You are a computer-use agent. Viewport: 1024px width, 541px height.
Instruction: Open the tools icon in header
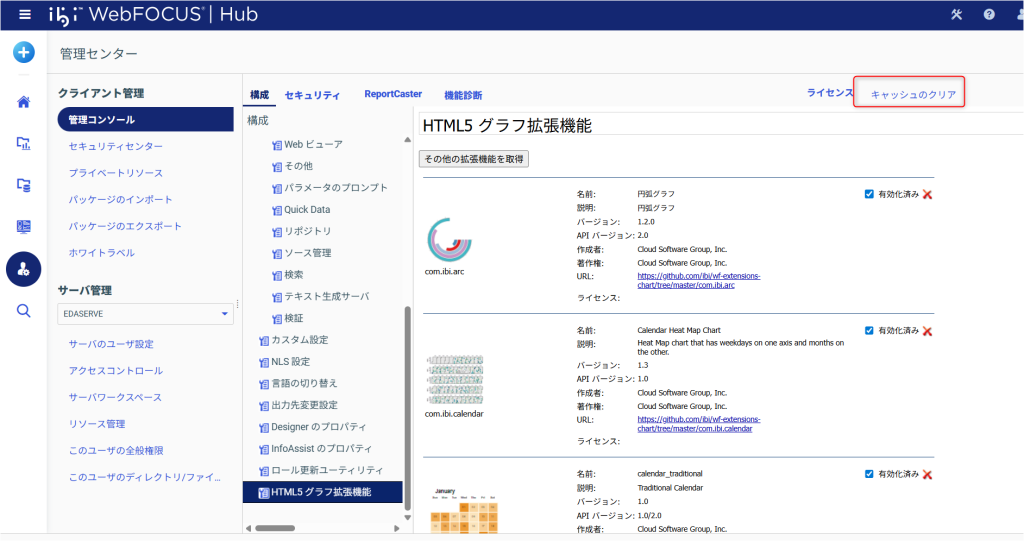point(956,15)
